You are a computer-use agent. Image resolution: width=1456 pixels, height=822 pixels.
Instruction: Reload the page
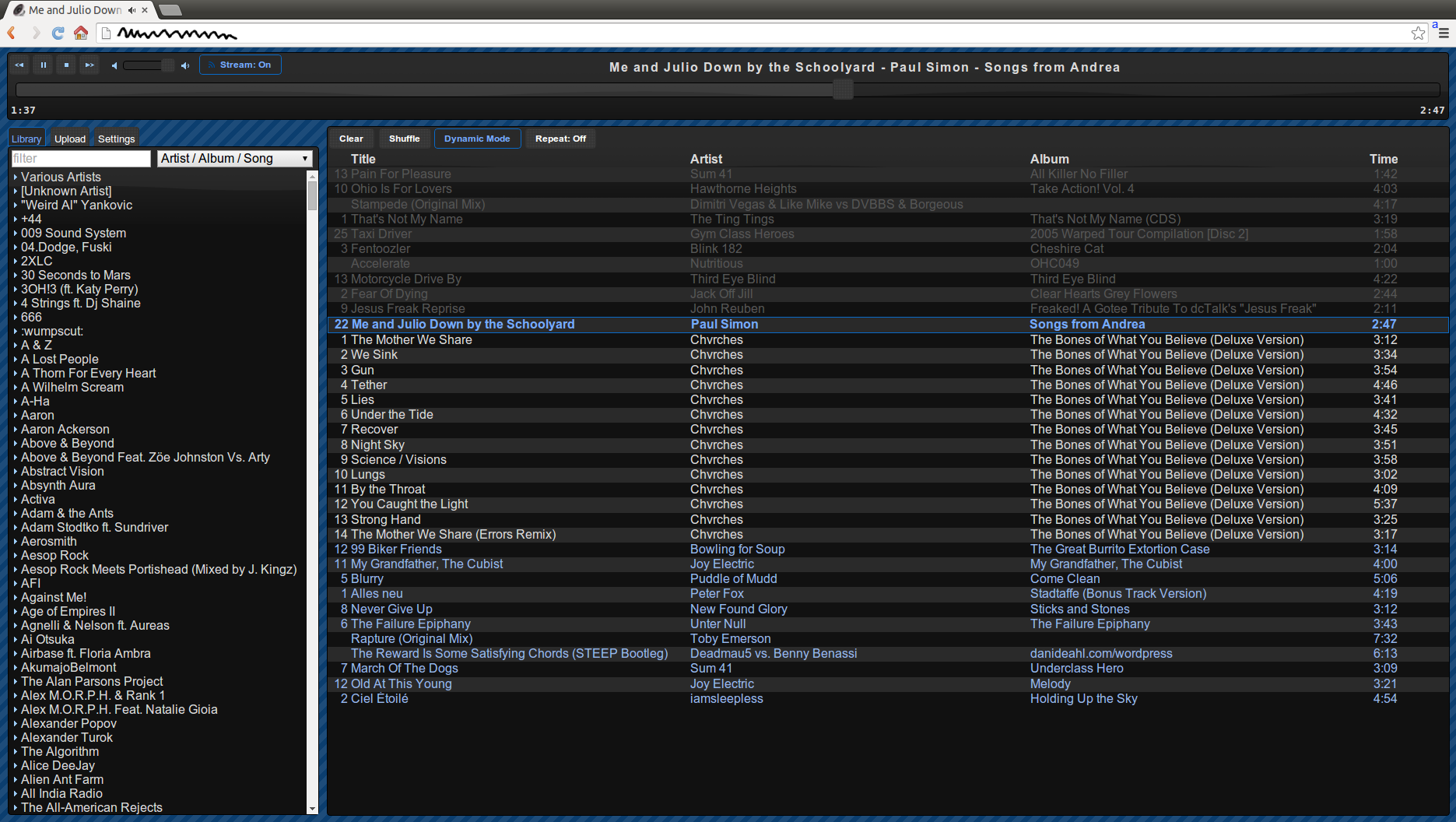pyautogui.click(x=58, y=33)
